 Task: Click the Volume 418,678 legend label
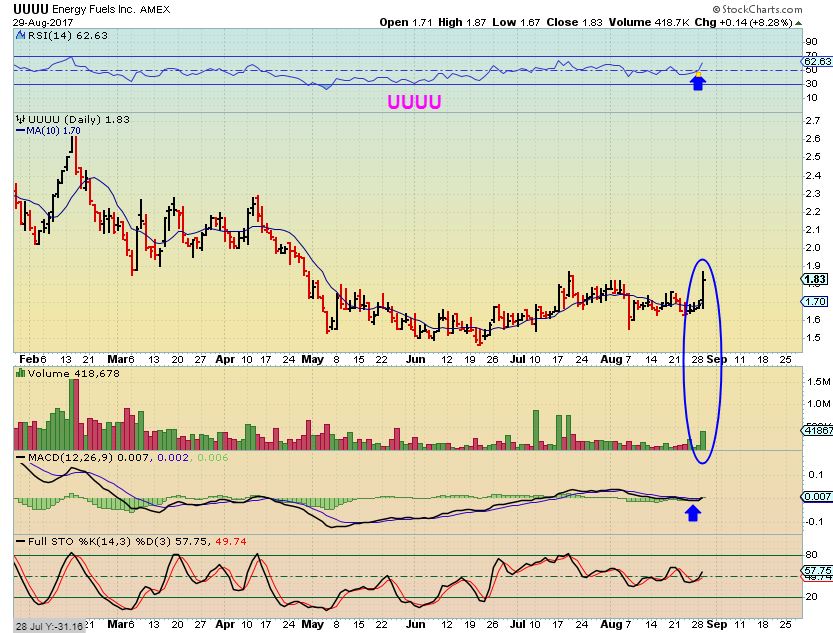(x=74, y=373)
